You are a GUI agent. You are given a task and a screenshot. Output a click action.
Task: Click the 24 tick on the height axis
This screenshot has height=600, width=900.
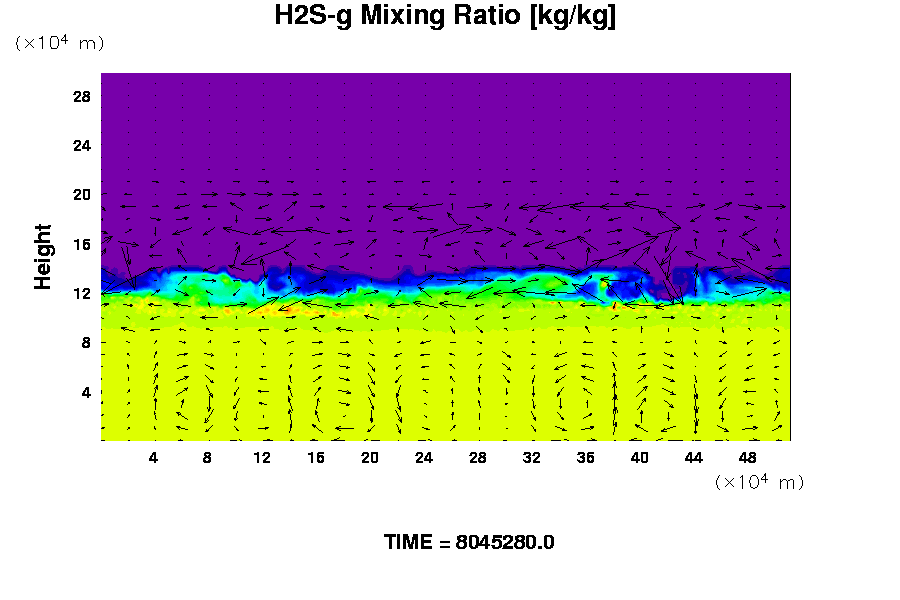click(82, 145)
